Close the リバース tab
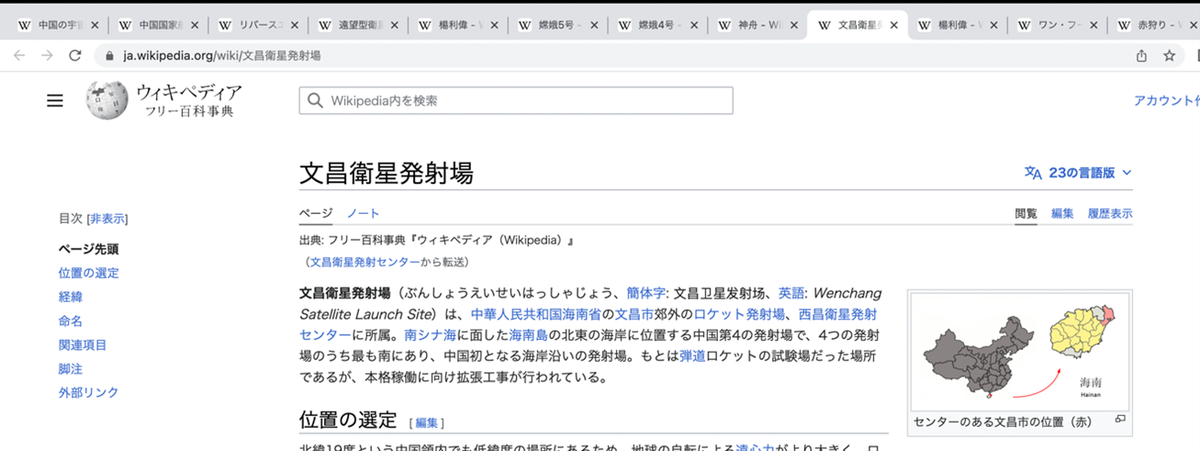This screenshot has width=1200, height=451. tap(293, 25)
